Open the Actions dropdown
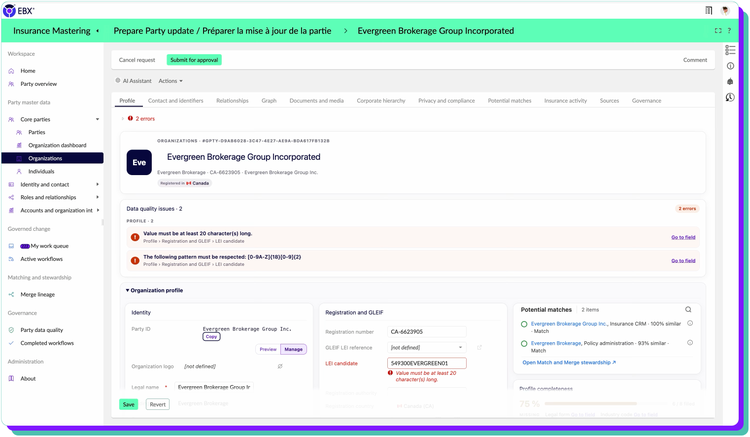The width and height of the screenshot is (750, 437). point(170,81)
